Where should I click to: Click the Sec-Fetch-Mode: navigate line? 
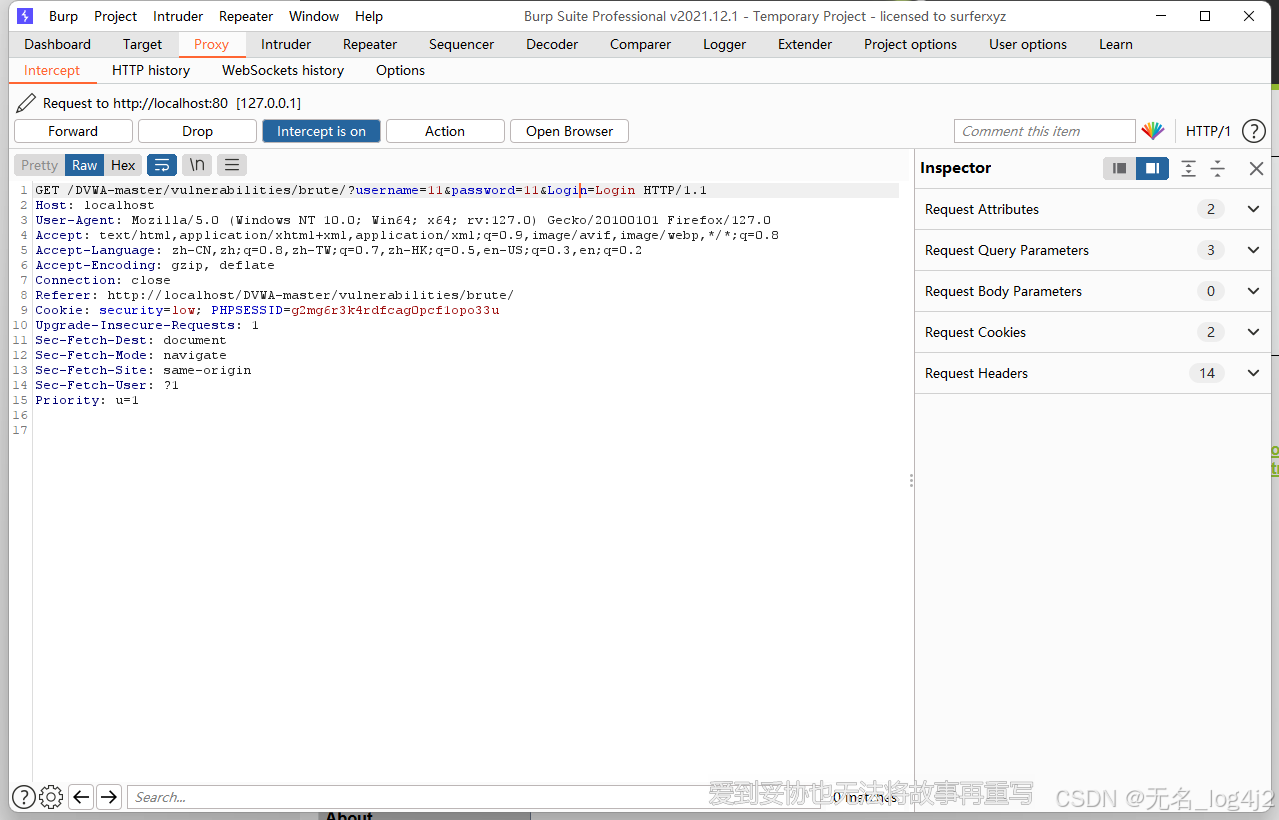click(131, 355)
